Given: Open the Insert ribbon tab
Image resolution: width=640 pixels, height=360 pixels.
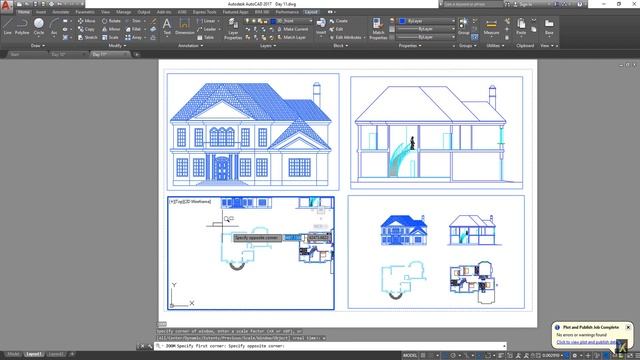Looking at the screenshot, I should (x=41, y=12).
